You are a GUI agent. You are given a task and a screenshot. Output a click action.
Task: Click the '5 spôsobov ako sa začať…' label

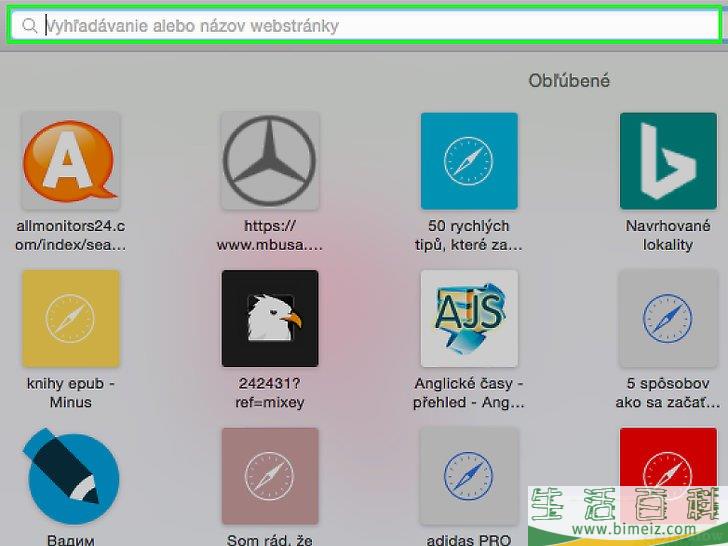click(x=668, y=393)
